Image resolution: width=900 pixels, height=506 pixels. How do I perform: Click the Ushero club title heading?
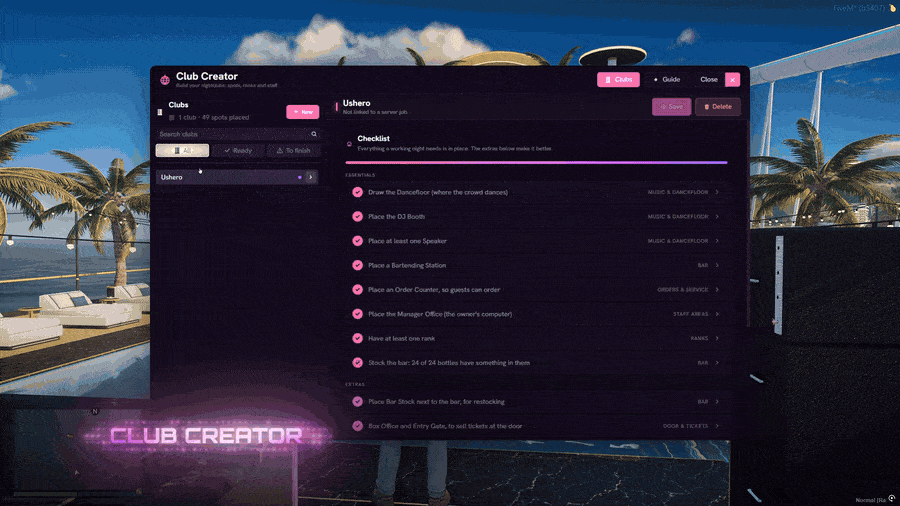(x=356, y=103)
